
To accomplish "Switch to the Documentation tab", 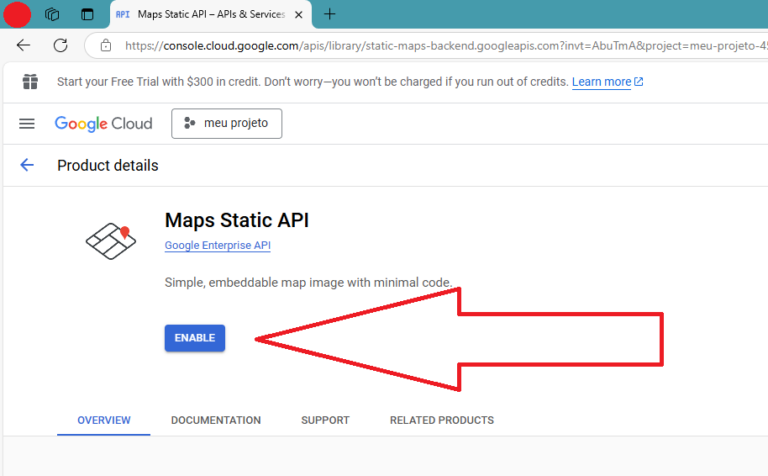I will [216, 420].
